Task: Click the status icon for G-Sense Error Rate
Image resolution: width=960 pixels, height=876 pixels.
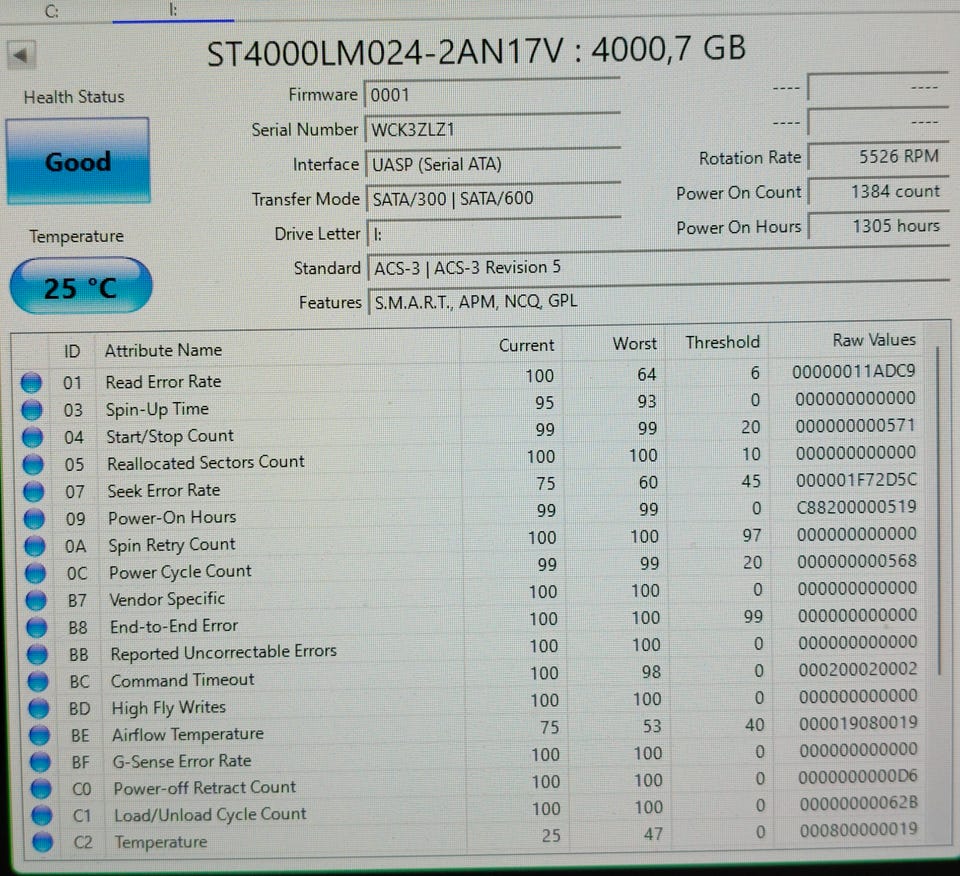Action: 40,762
